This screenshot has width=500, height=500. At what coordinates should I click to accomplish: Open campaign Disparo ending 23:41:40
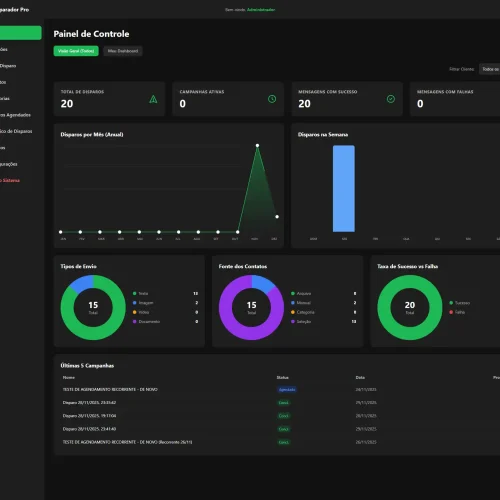click(89, 429)
